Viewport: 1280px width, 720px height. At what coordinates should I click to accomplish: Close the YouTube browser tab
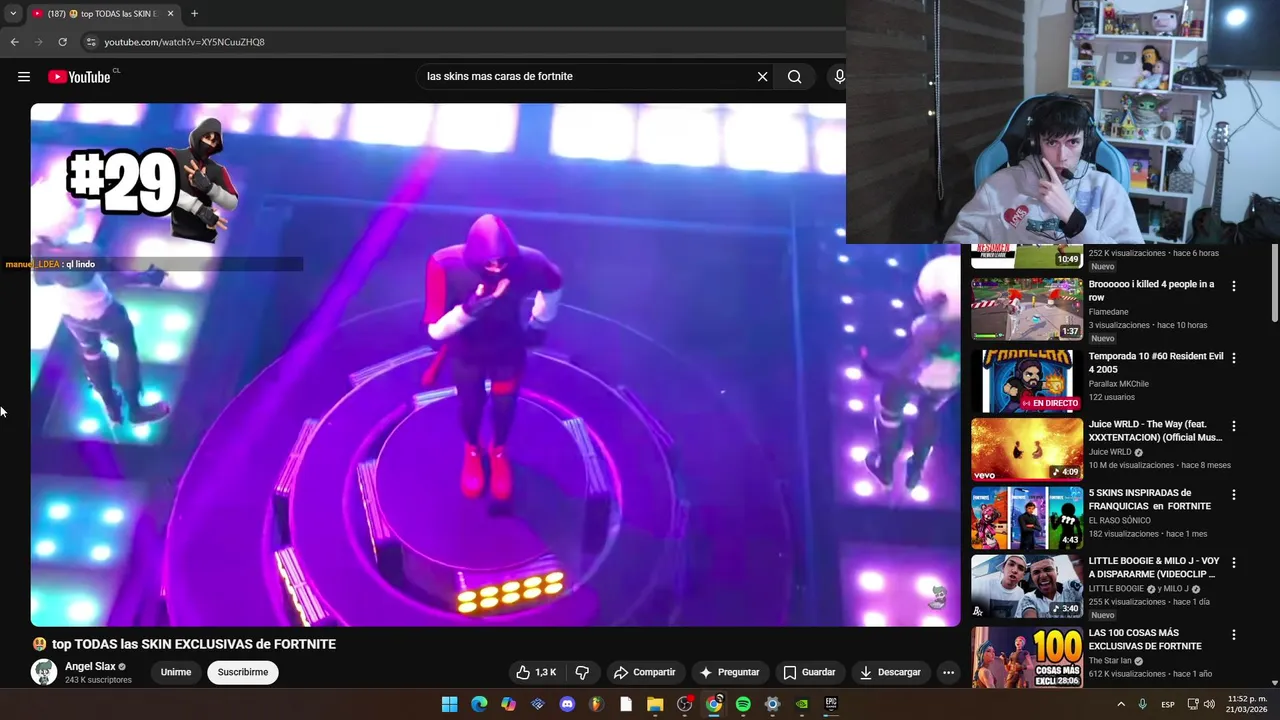pyautogui.click(x=170, y=14)
